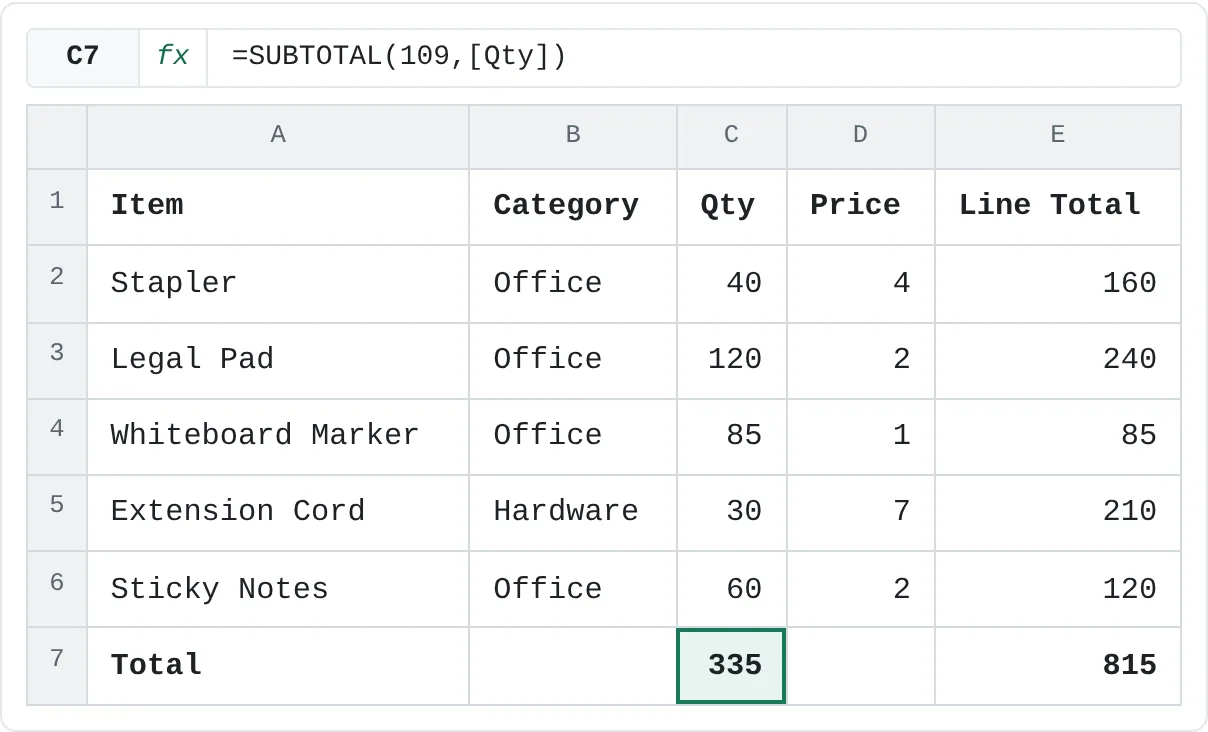Select the "Extension Cord" cell

coord(278,512)
